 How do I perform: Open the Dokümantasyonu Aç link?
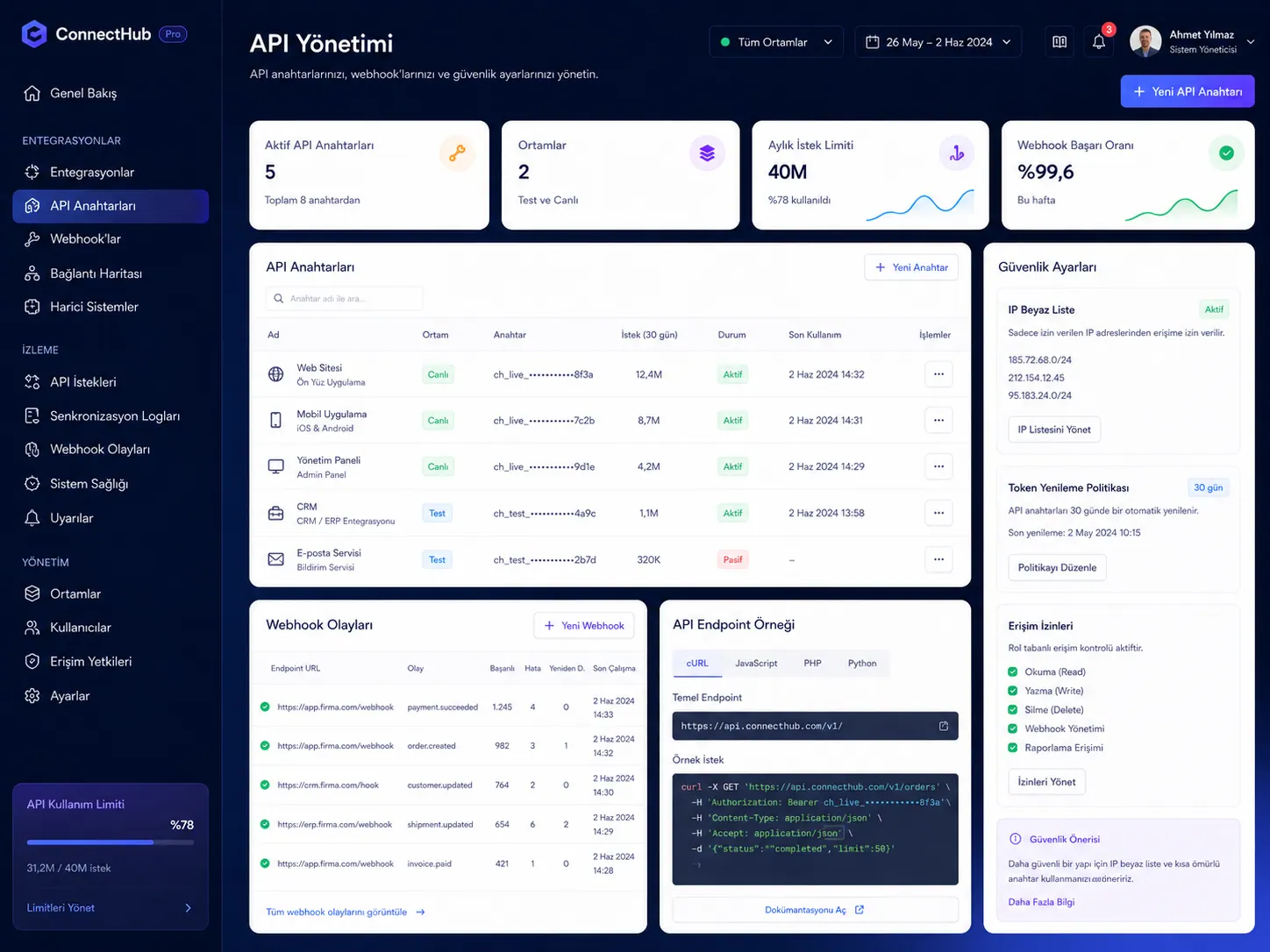click(x=815, y=910)
